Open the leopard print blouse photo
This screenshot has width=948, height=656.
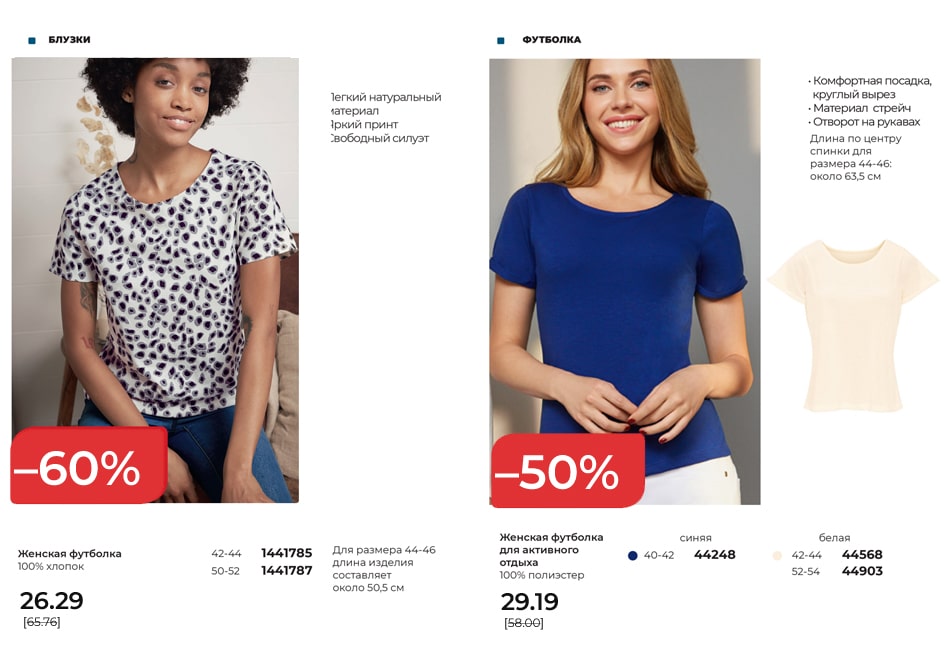pos(155,280)
